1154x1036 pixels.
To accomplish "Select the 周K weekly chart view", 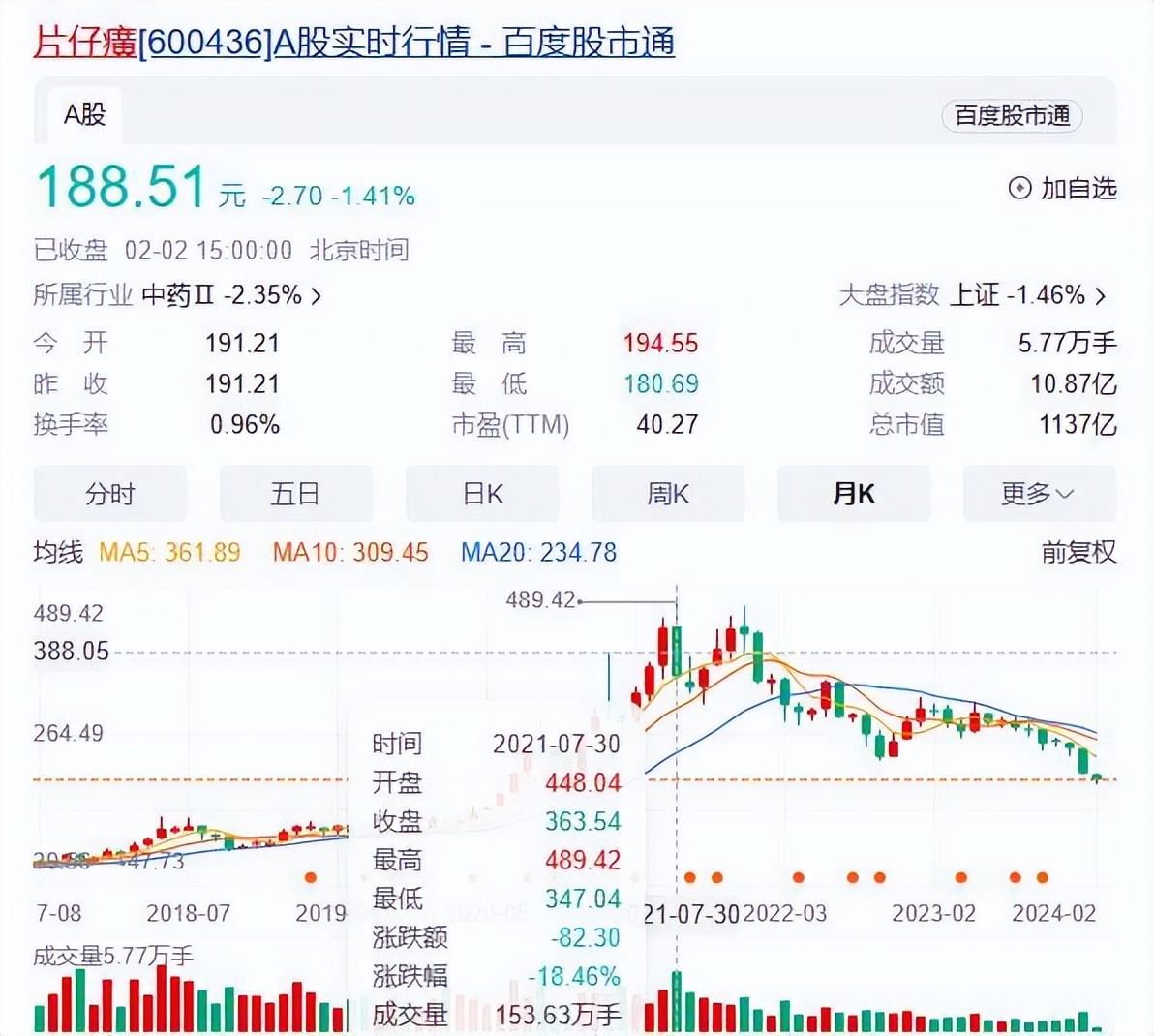I will coord(668,494).
